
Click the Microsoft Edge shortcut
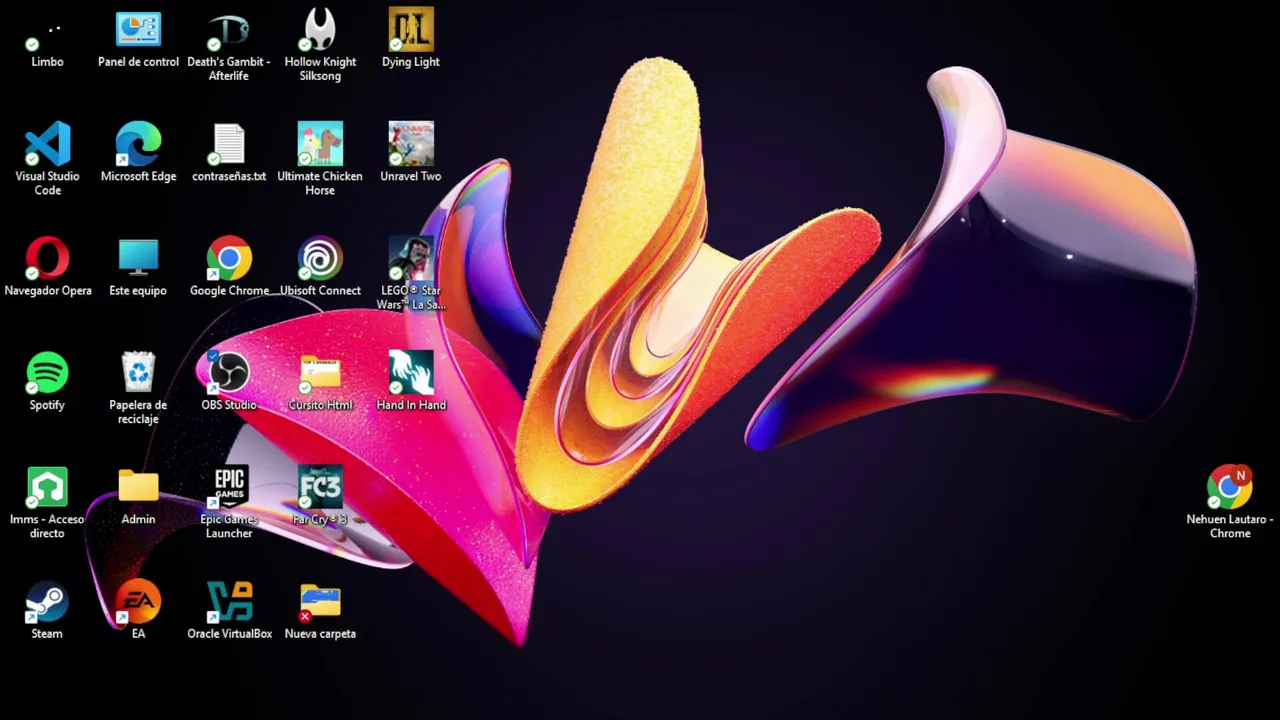(x=138, y=154)
